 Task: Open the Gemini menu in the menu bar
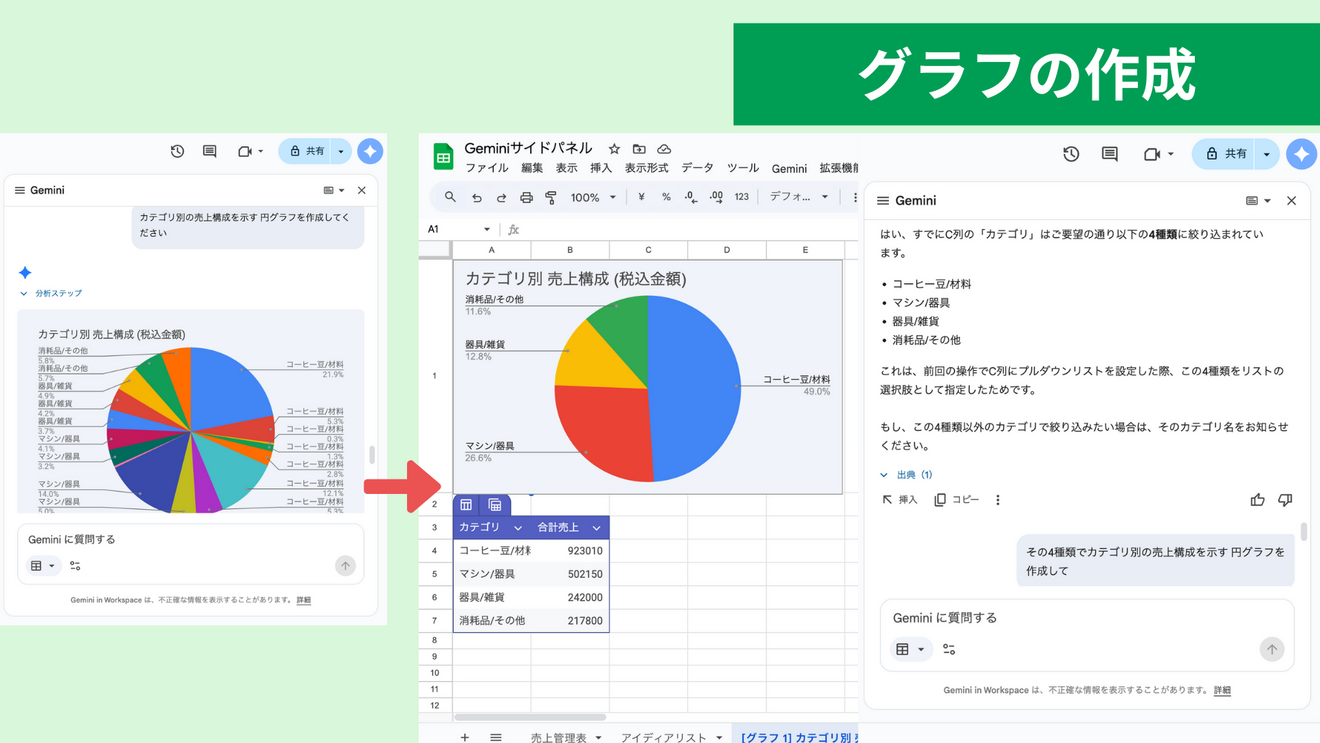tap(789, 168)
